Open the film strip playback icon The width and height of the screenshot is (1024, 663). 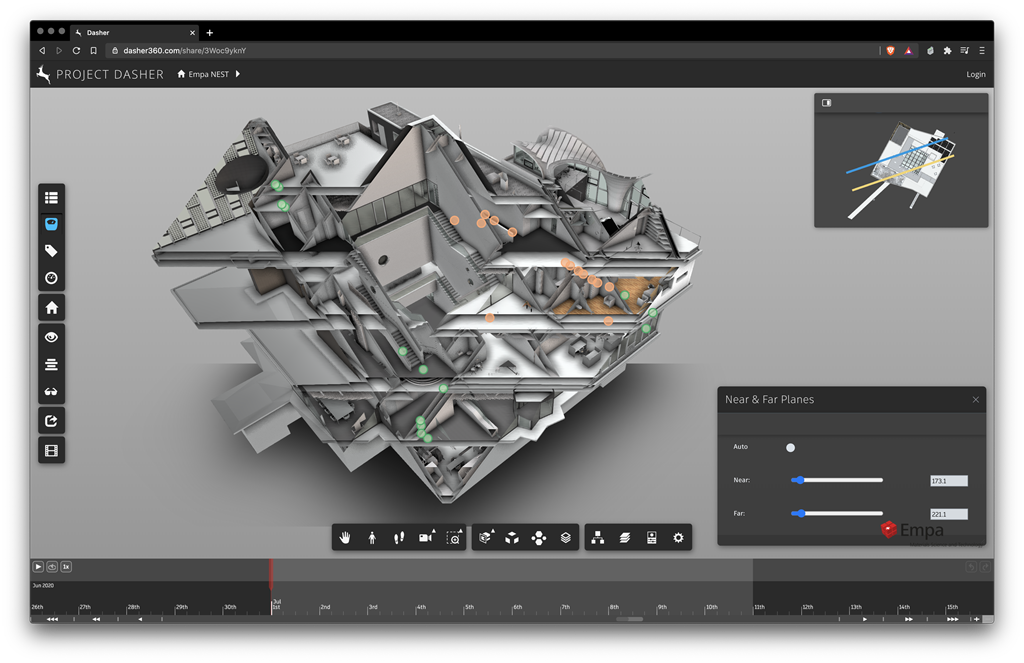(x=51, y=450)
